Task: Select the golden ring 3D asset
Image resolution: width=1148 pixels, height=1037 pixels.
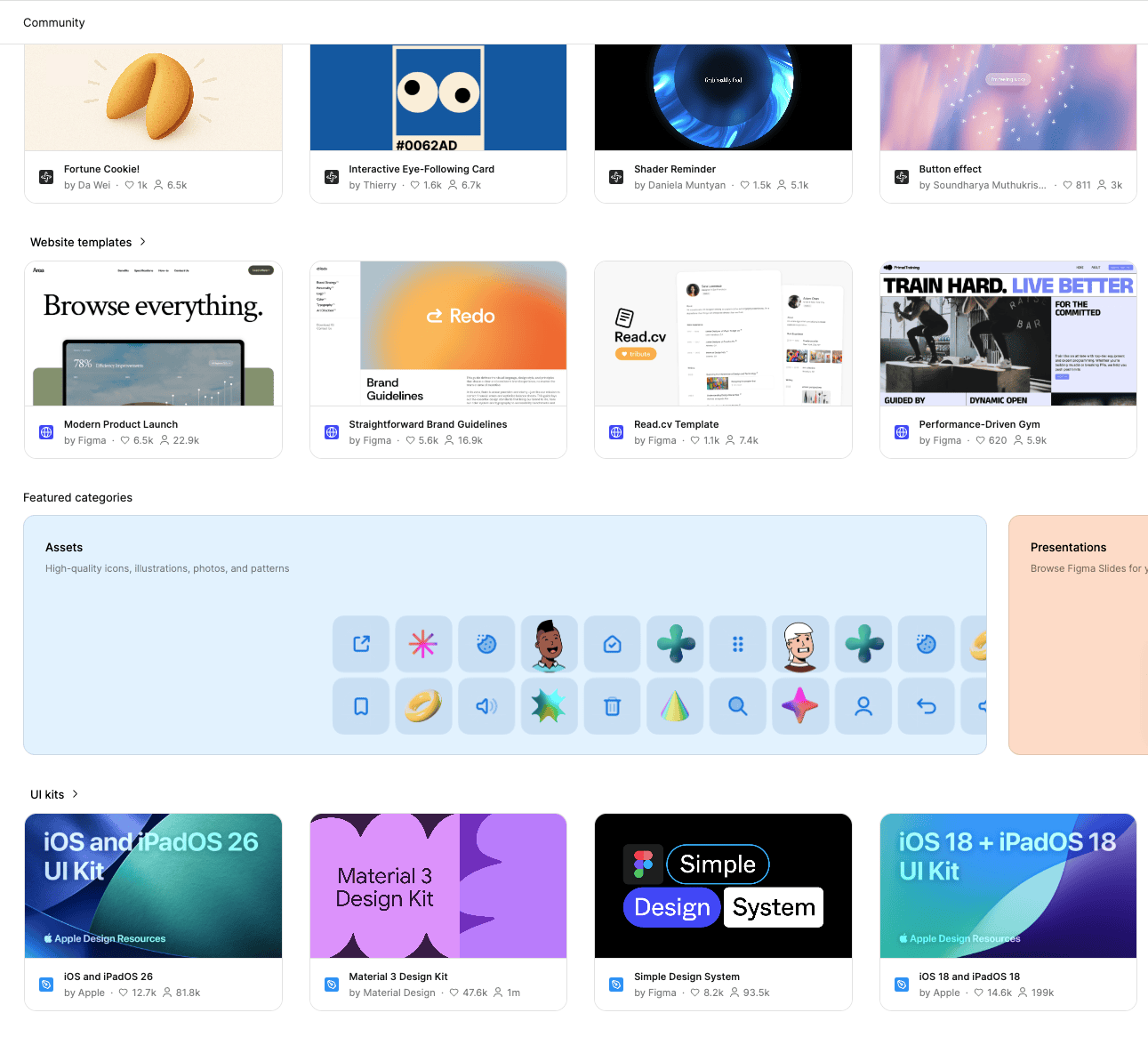Action: pos(423,706)
